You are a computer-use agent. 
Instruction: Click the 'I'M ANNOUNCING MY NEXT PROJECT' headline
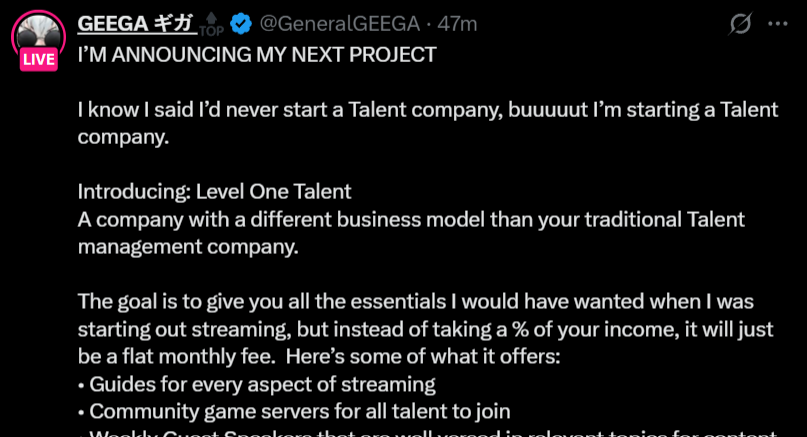pyautogui.click(x=257, y=55)
